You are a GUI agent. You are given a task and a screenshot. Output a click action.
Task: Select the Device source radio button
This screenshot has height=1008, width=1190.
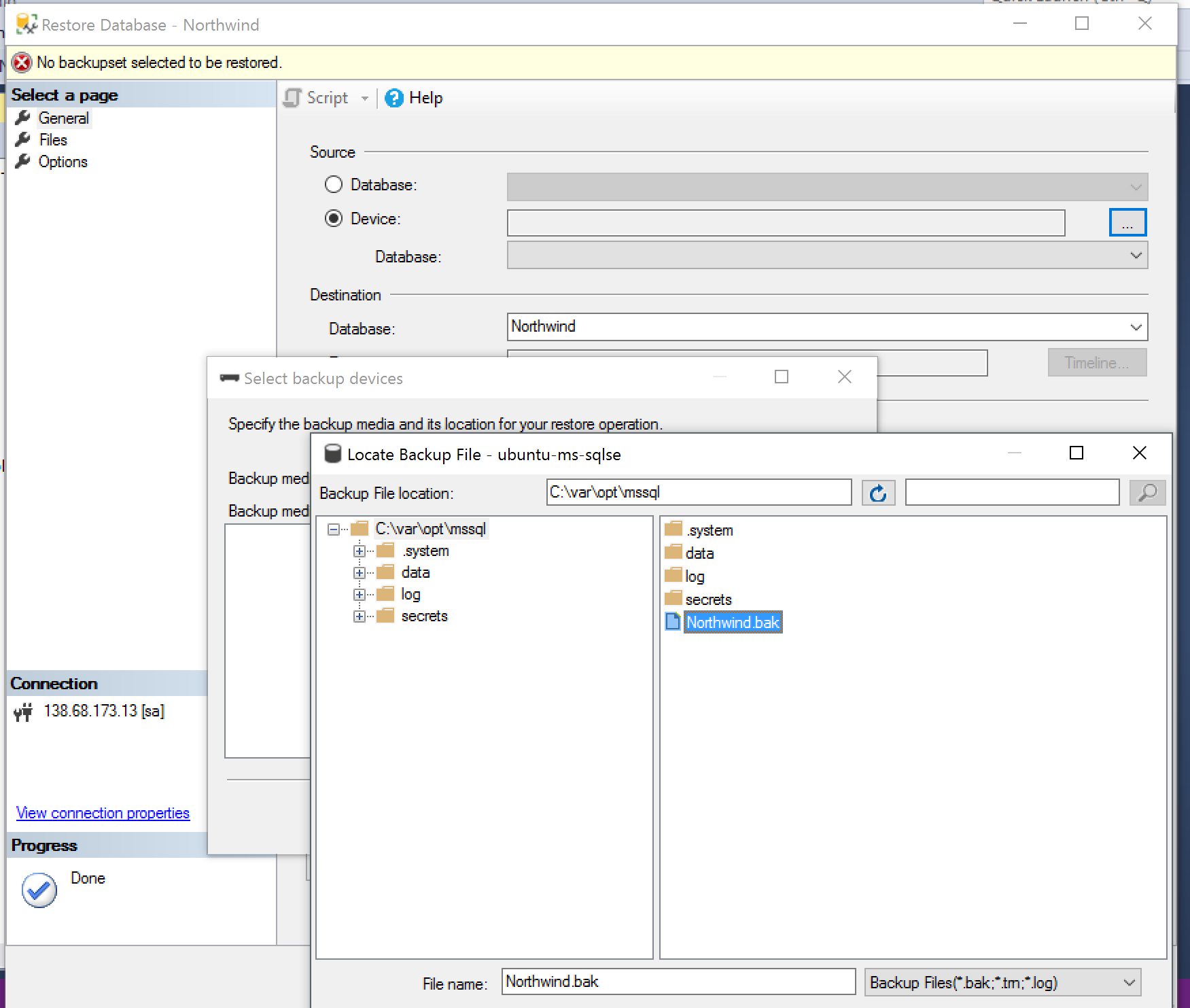click(333, 219)
